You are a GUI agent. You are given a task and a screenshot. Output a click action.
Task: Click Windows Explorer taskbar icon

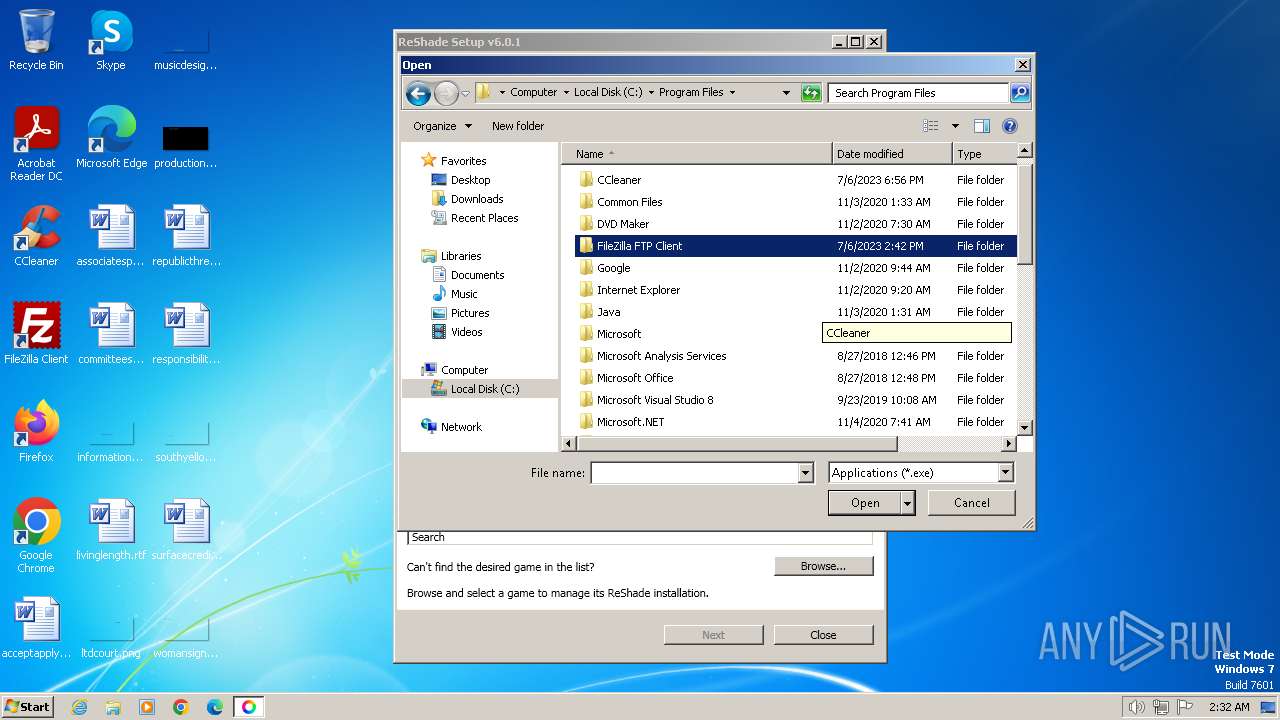click(113, 707)
